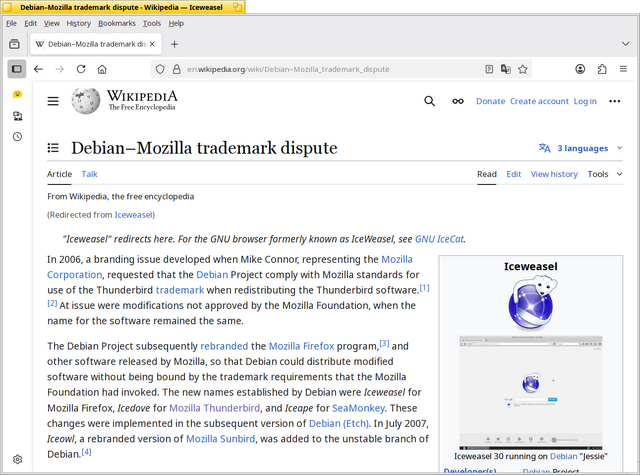Translate this page using the translate icon
Viewport: 640px width, 475px height.
click(x=506, y=69)
